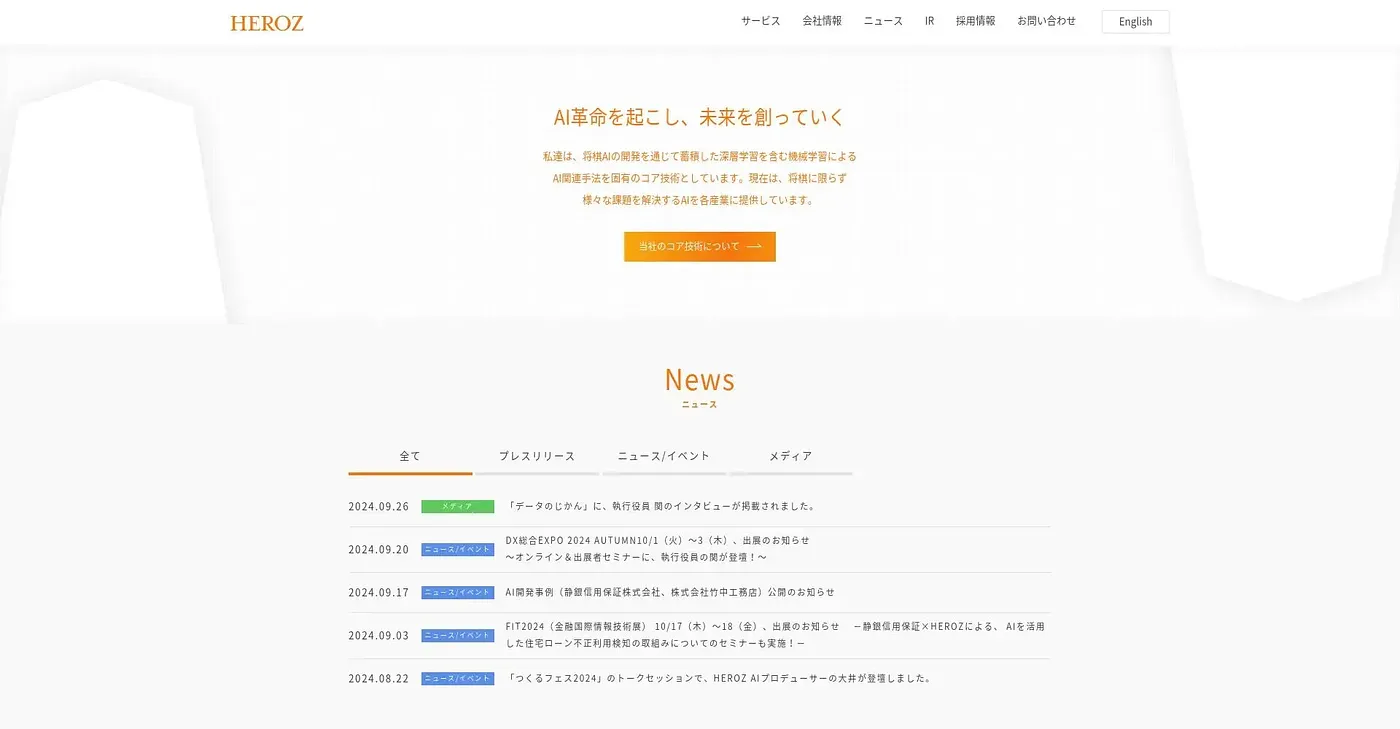Click the date 2024.09.26
This screenshot has height=729, width=1400.
[379, 507]
